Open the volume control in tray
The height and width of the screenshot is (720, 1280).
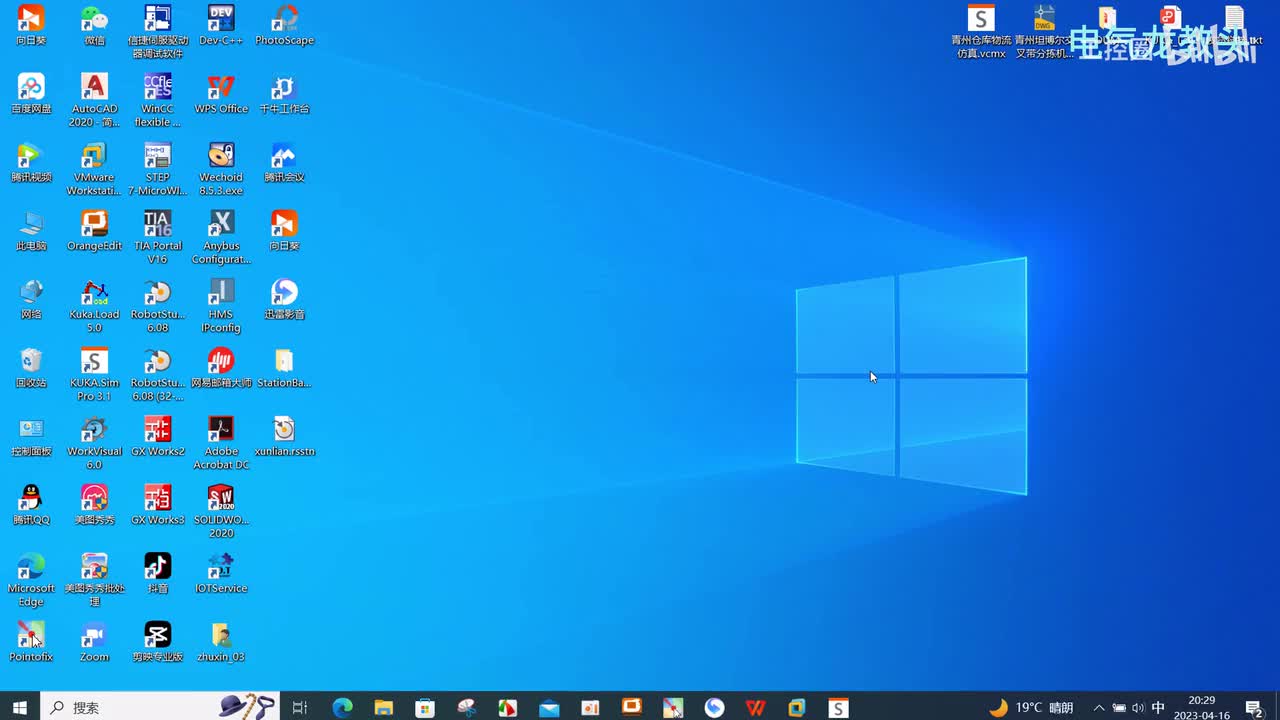click(x=1138, y=708)
